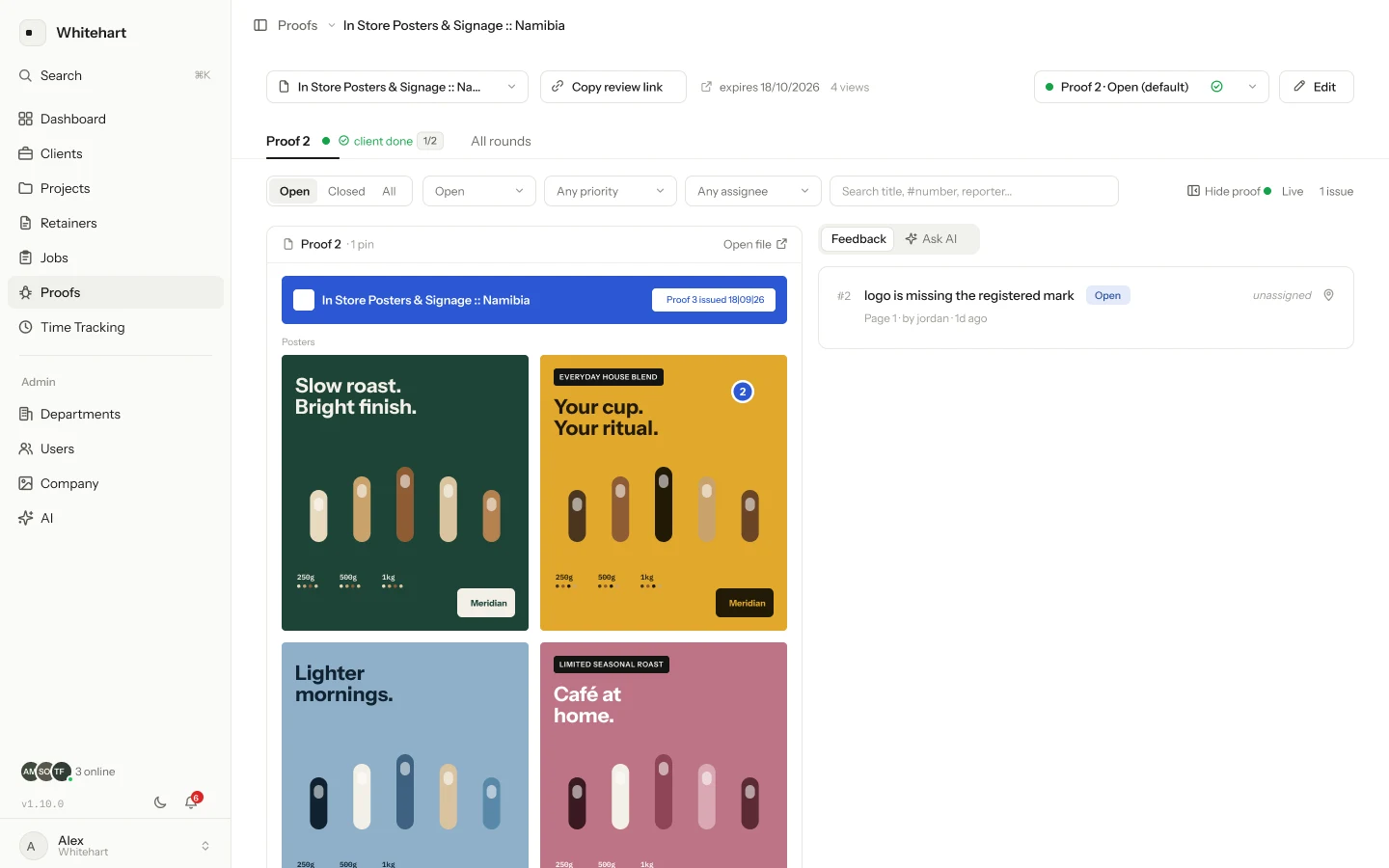The width and height of the screenshot is (1389, 868).
Task: Click the file icon beside the Proof 2 panel title
Action: (x=288, y=244)
